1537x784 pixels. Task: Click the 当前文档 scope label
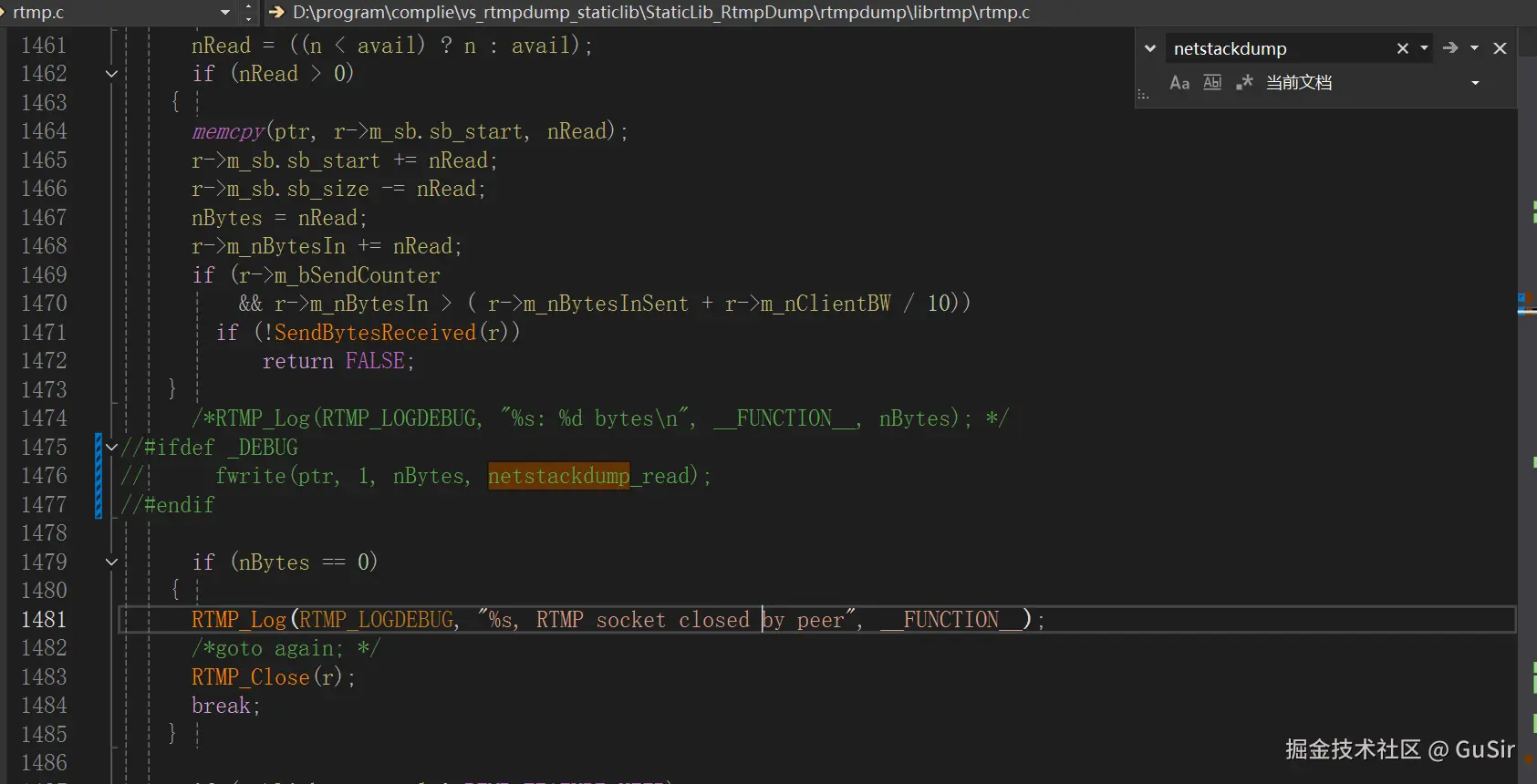click(x=1299, y=83)
